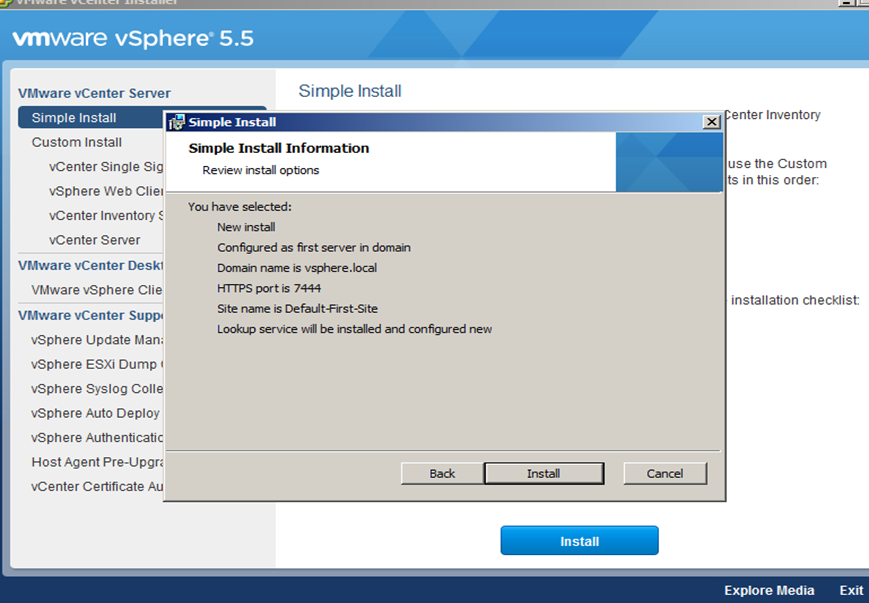
Task: Select vSphere Web Client entry
Action: [106, 191]
